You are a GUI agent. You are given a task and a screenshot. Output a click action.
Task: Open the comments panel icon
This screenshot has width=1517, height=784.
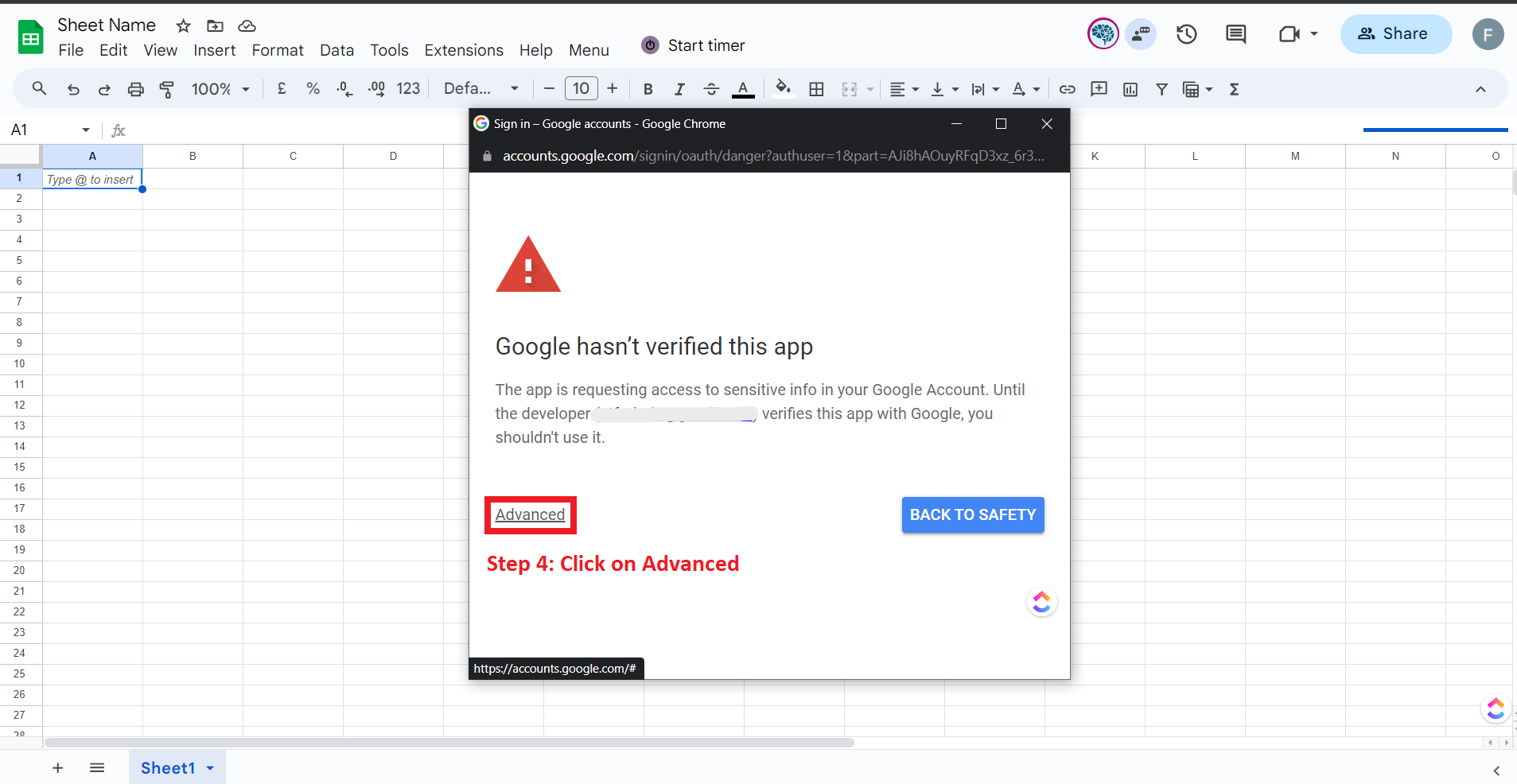tap(1235, 34)
